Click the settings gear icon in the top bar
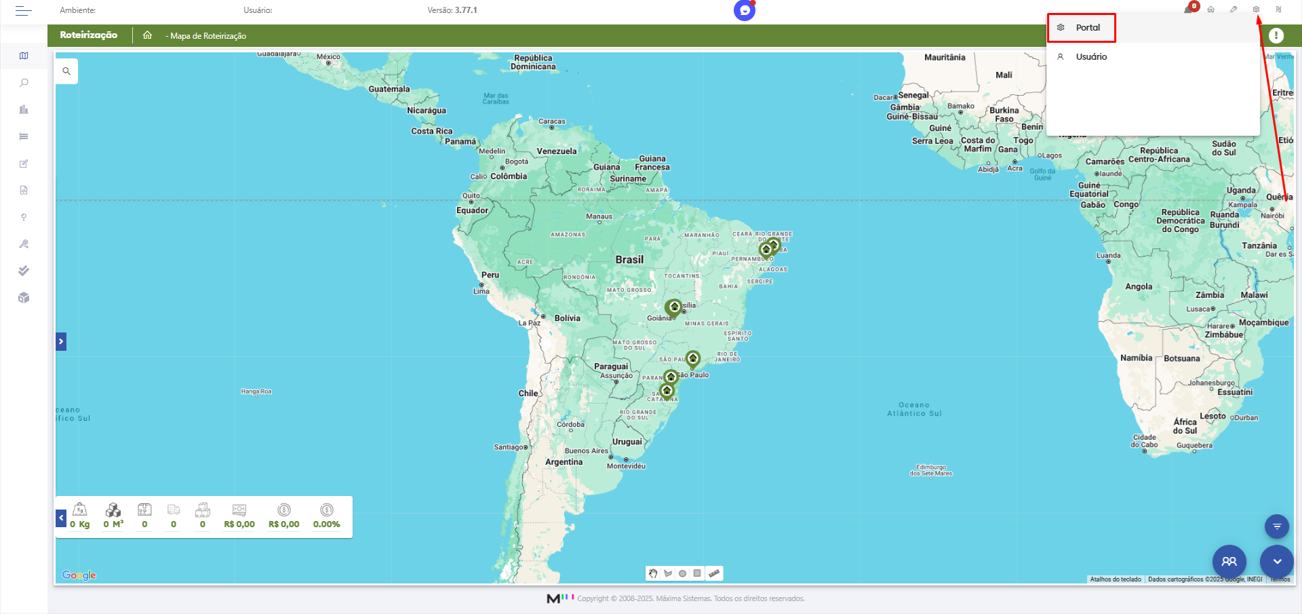This screenshot has height=614, width=1302. (1256, 10)
